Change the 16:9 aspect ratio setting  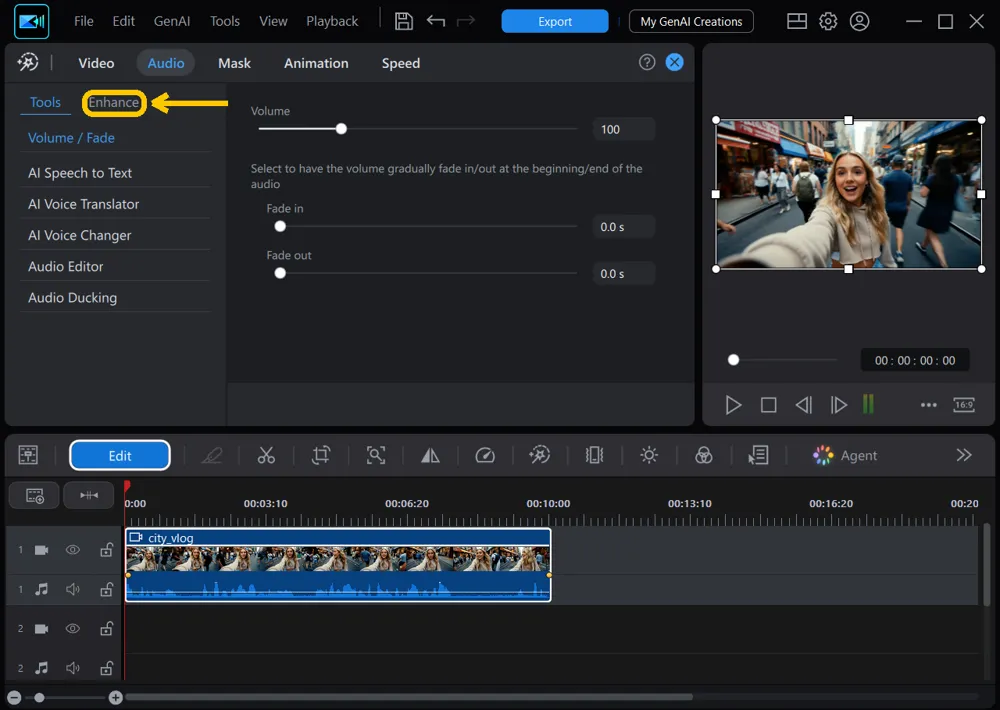tap(964, 404)
